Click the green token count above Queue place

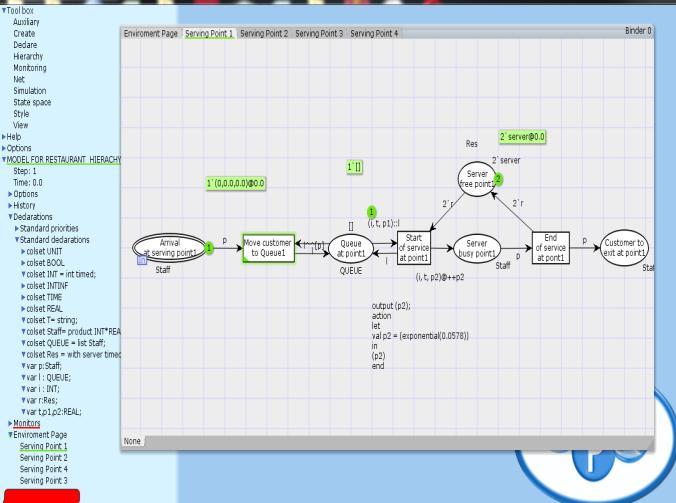tap(371, 212)
